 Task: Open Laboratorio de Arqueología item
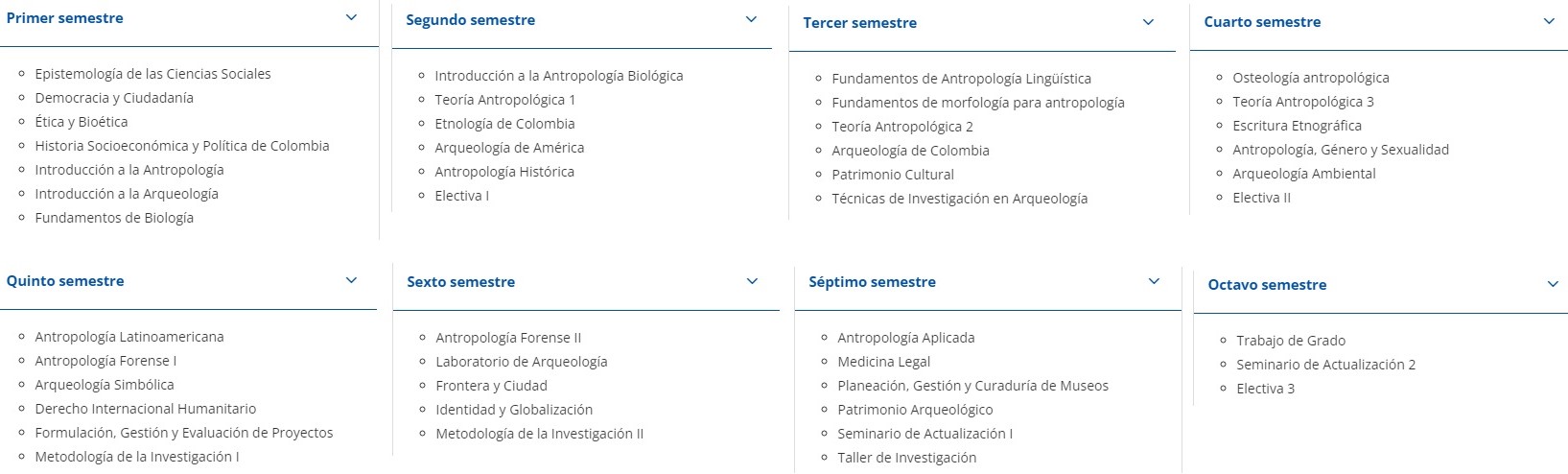[521, 362]
